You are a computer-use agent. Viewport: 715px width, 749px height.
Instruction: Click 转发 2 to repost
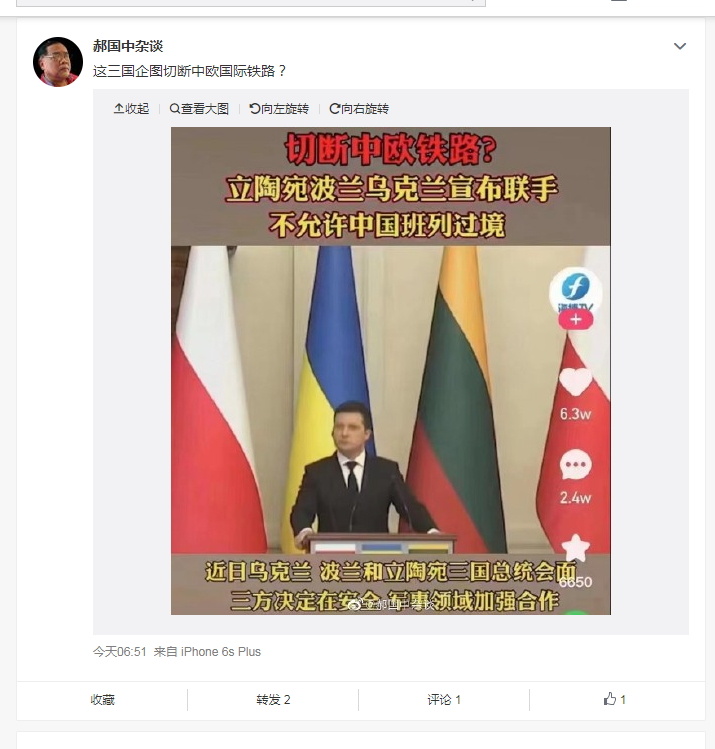[273, 700]
